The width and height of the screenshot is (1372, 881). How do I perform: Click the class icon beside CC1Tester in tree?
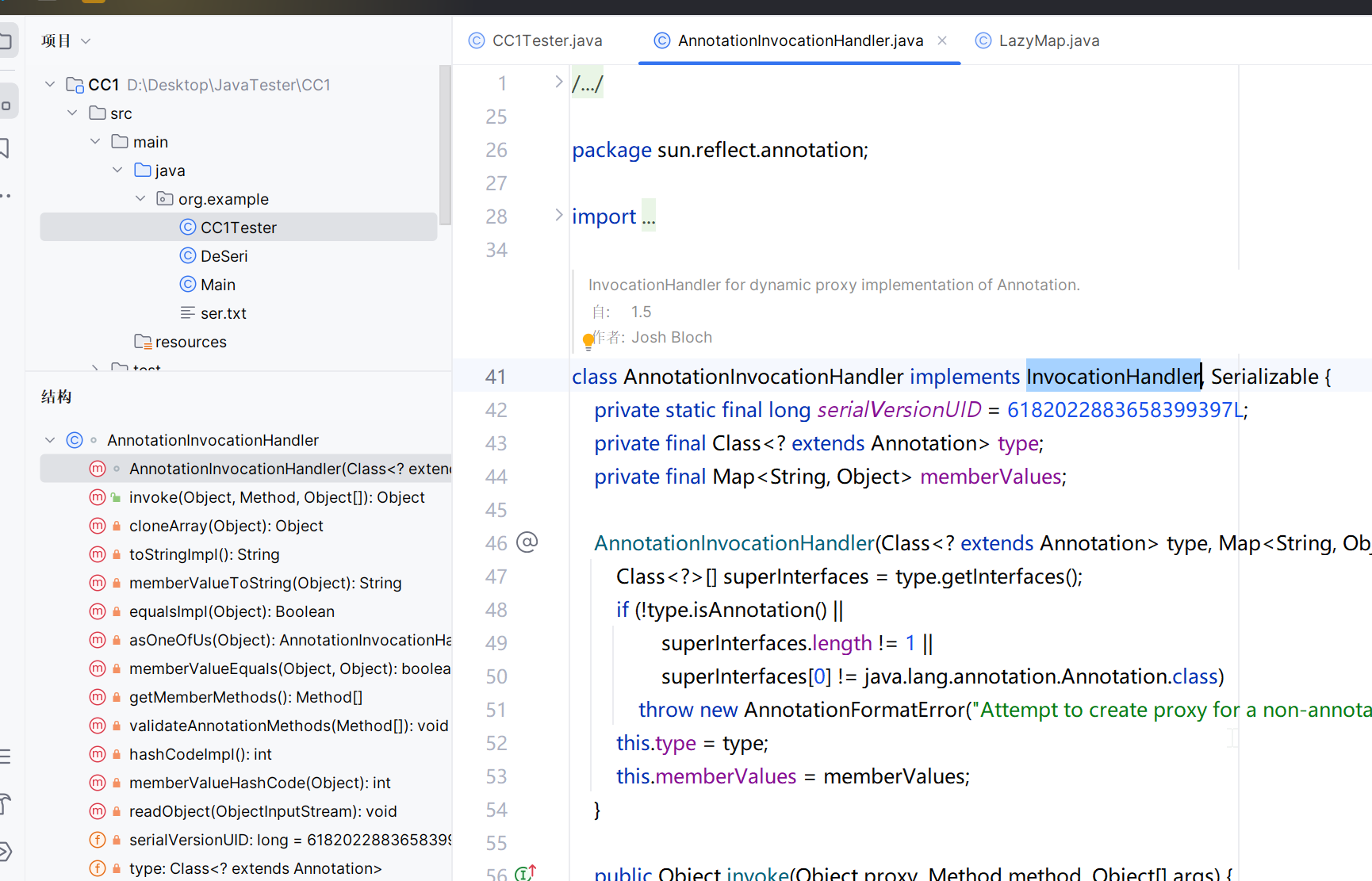point(188,228)
